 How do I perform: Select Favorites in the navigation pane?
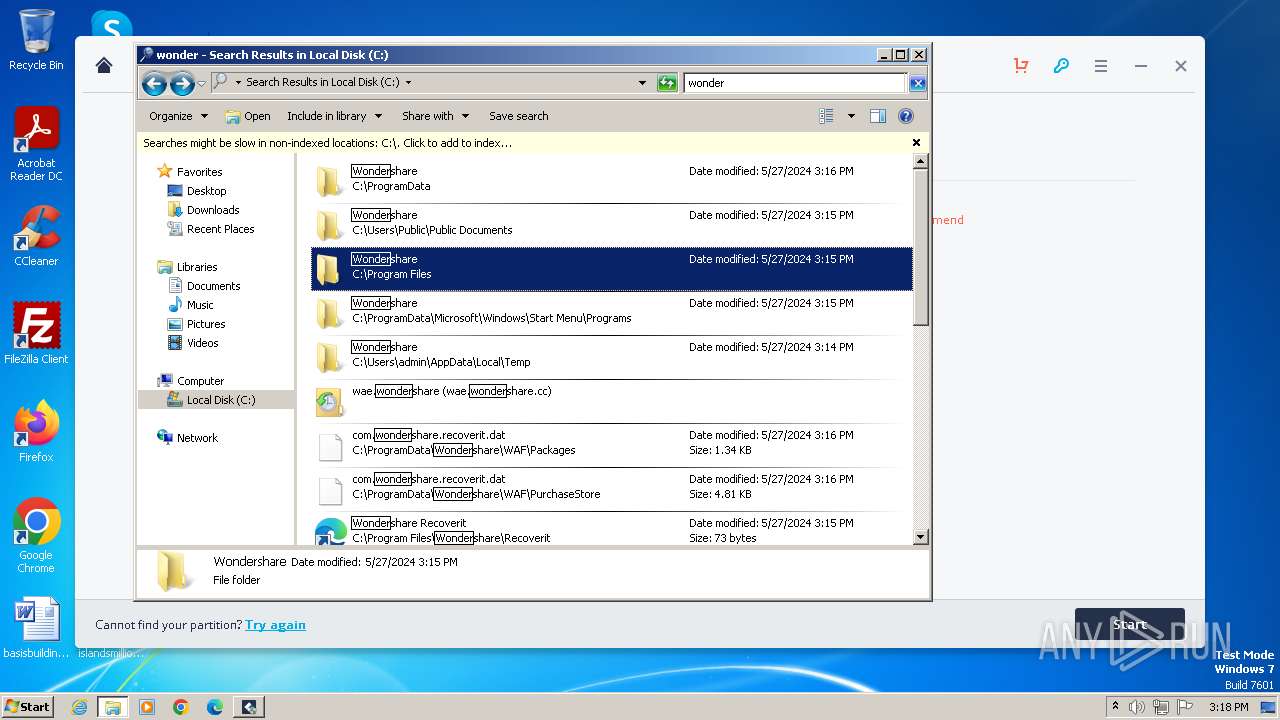(x=199, y=172)
